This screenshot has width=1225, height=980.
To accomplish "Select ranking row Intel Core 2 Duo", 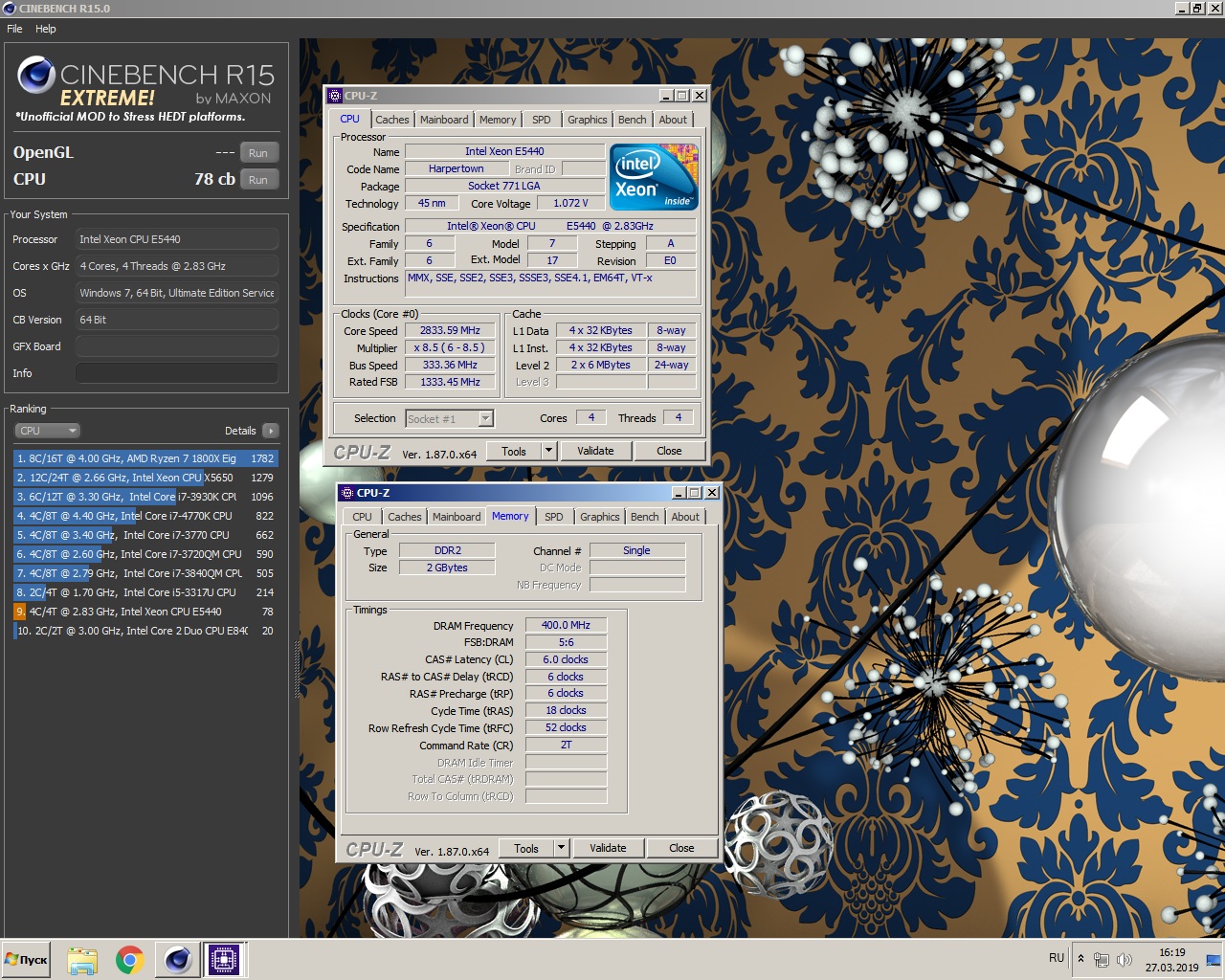I will [x=145, y=631].
